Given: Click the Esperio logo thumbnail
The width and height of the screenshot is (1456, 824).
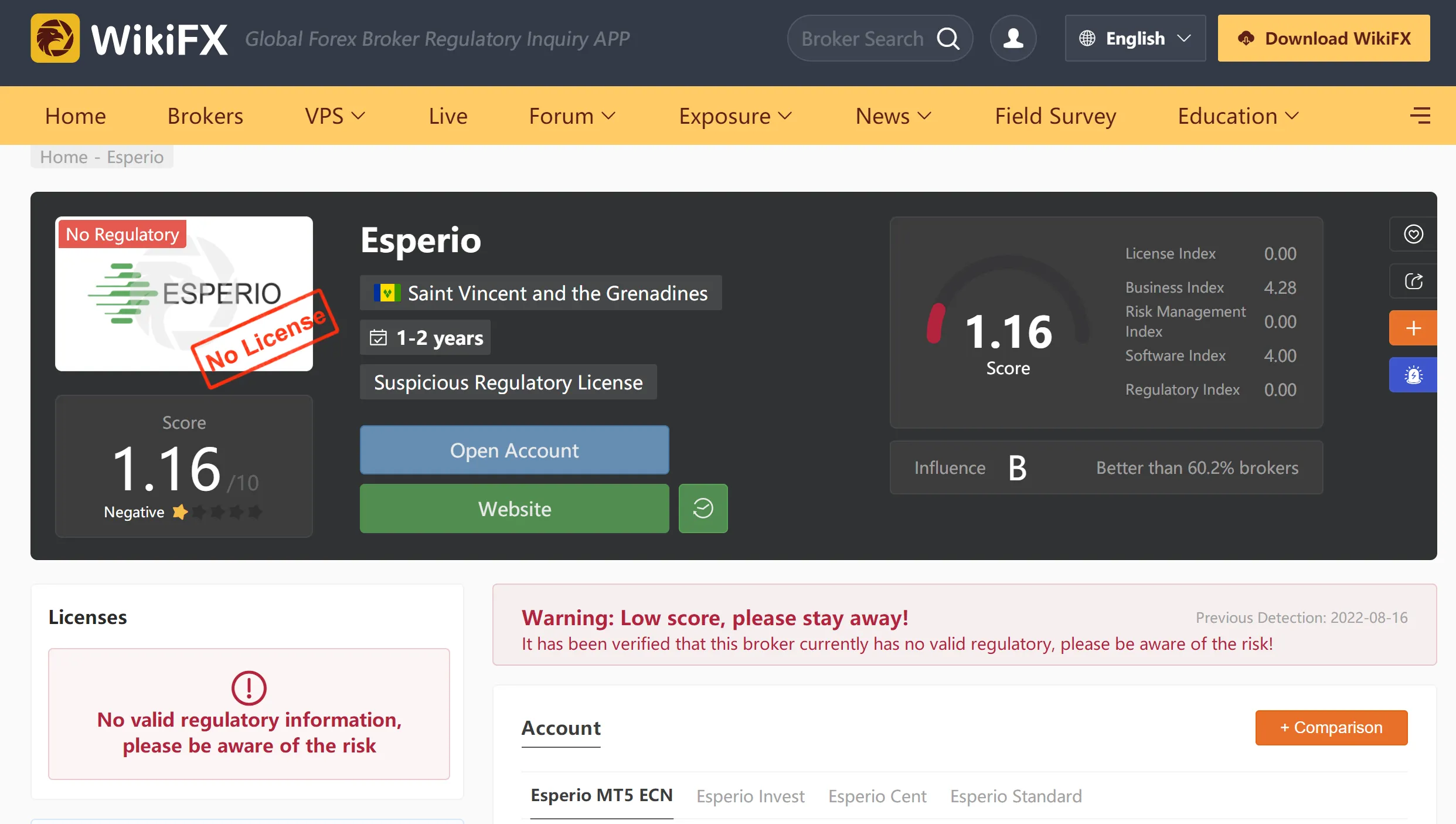Looking at the screenshot, I should (184, 294).
